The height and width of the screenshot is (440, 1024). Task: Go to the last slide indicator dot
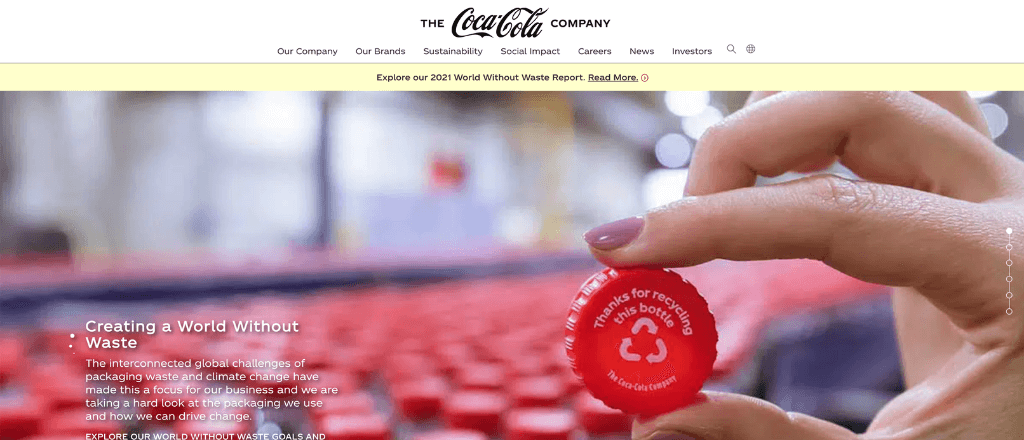click(1009, 311)
